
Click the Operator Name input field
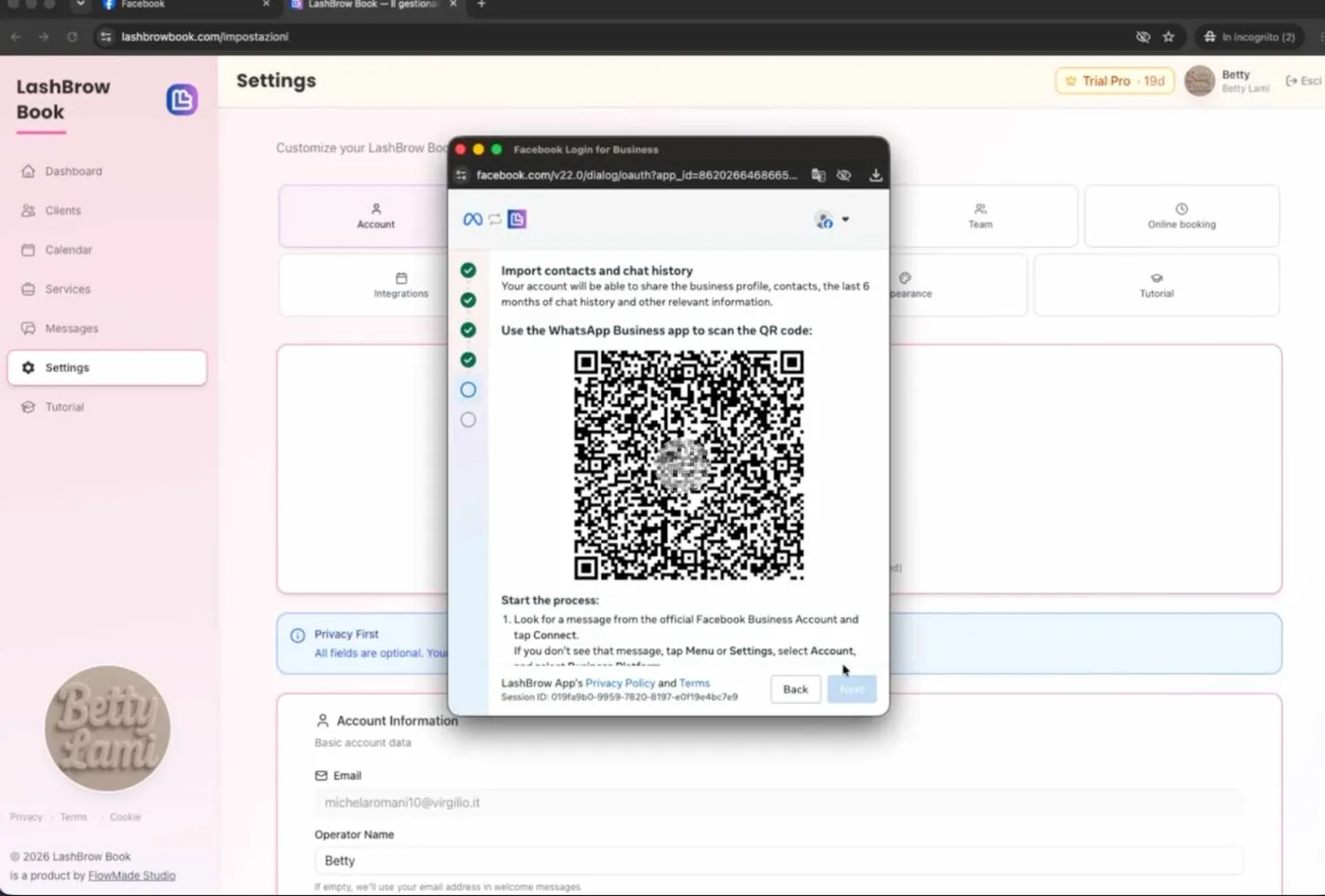779,861
